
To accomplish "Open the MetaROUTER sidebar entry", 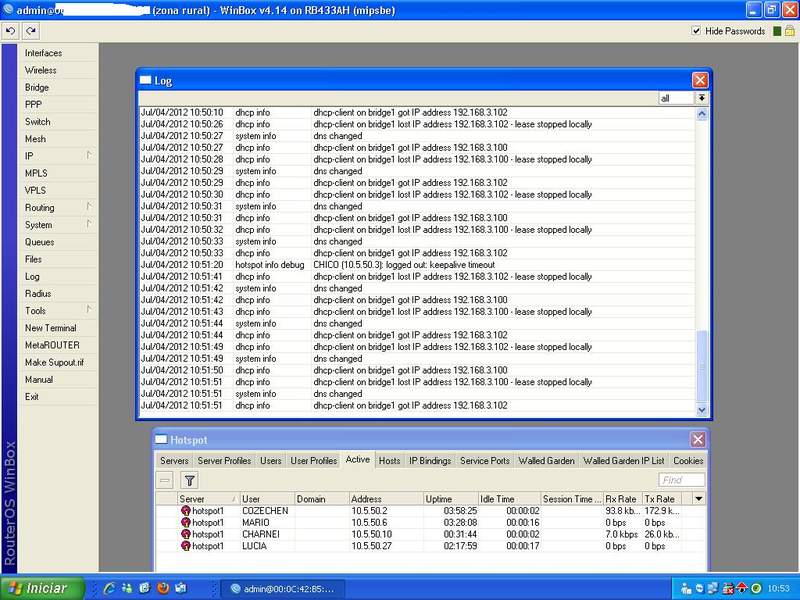I will coord(52,345).
